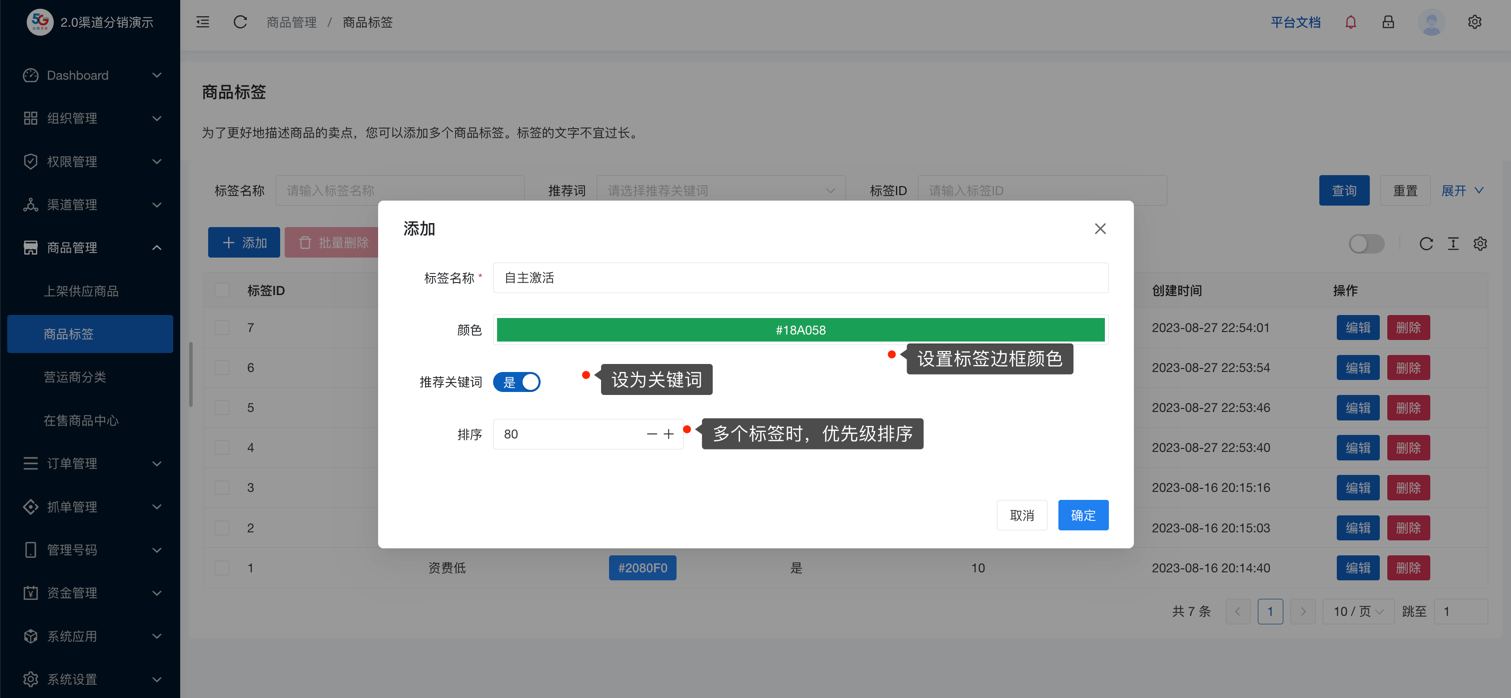Turn off the 推荐关键词 switch

pyautogui.click(x=517, y=382)
